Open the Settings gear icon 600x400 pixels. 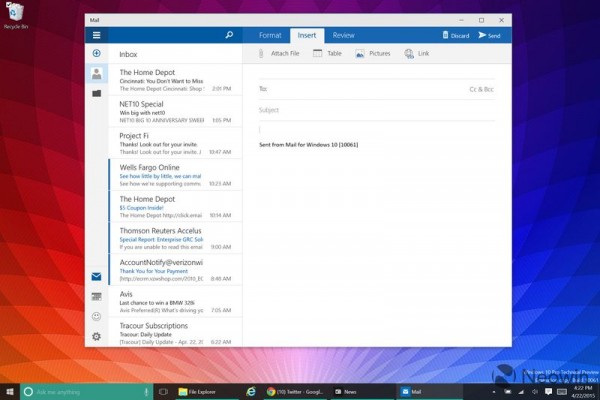(96, 336)
